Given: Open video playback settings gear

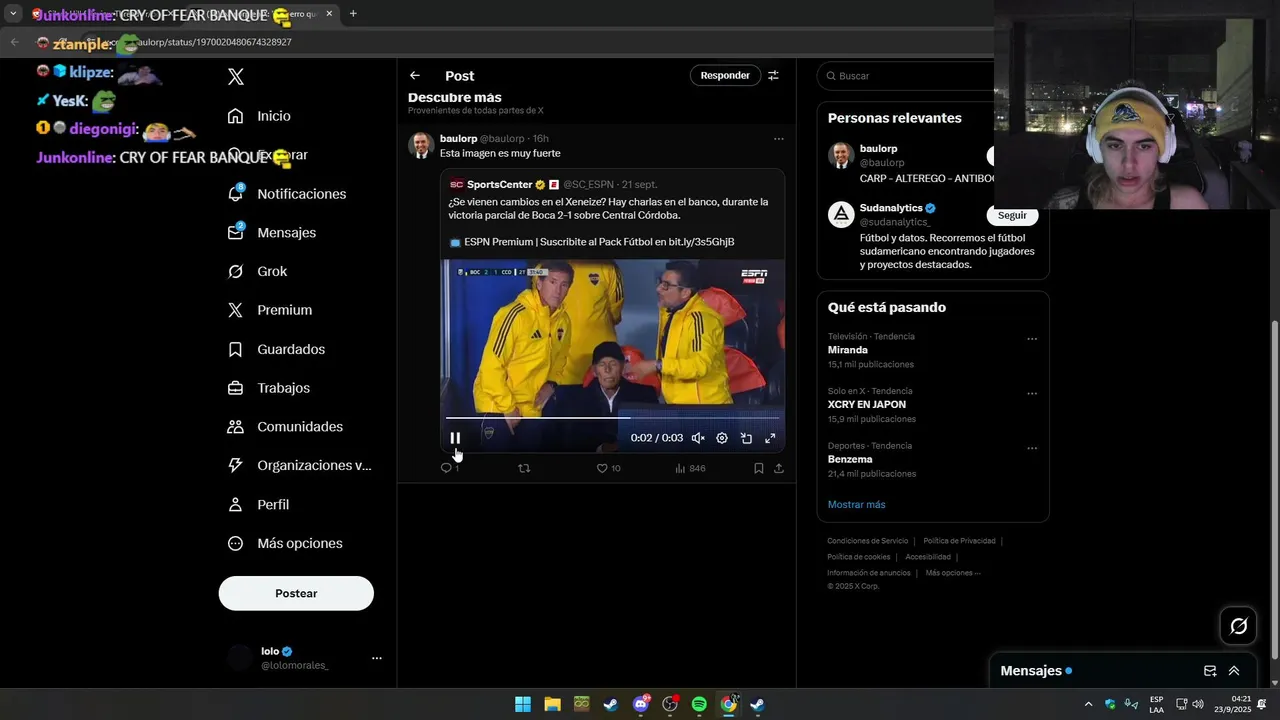Looking at the screenshot, I should tap(722, 438).
